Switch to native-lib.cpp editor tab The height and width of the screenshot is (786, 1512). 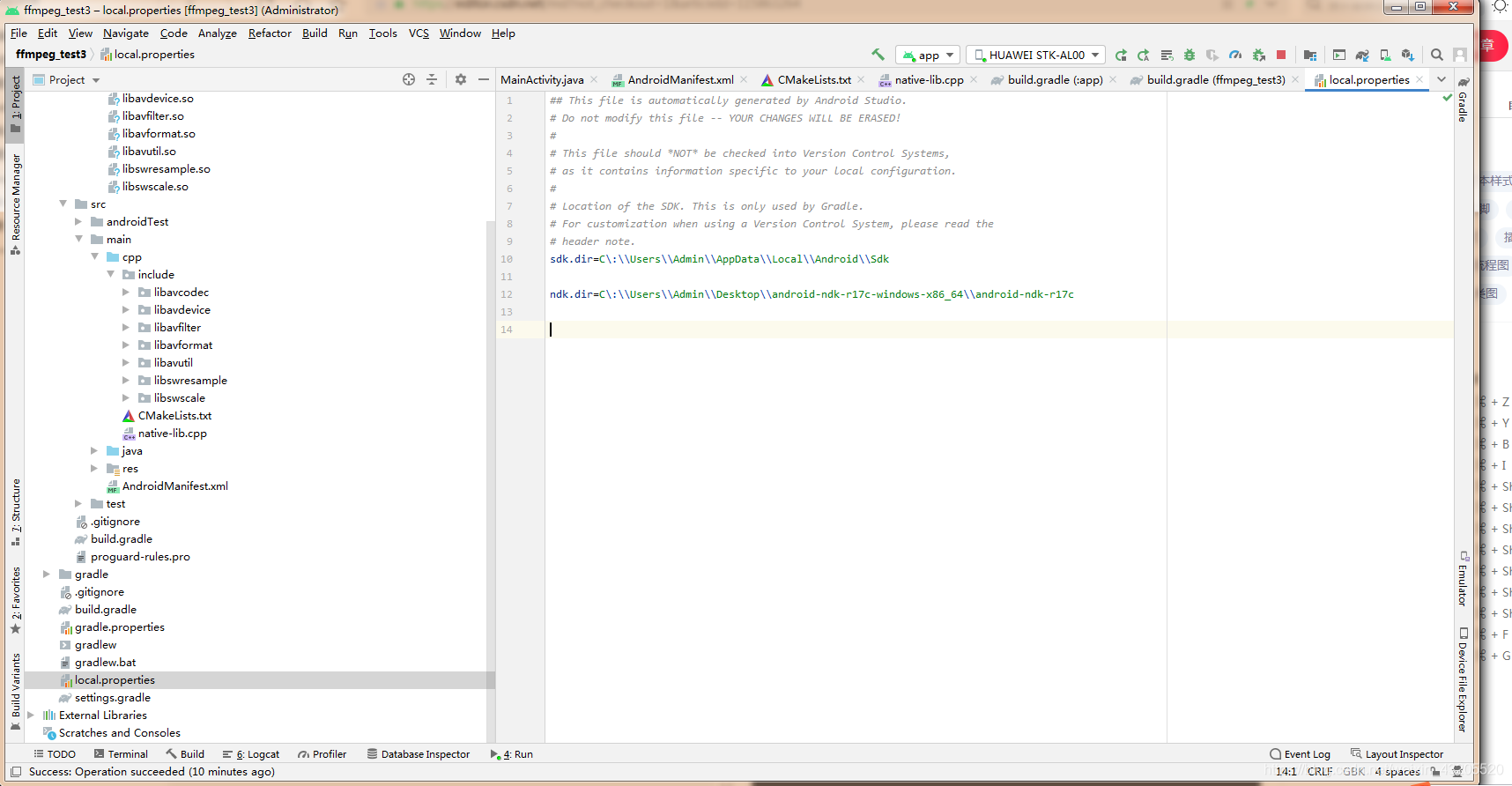929,79
